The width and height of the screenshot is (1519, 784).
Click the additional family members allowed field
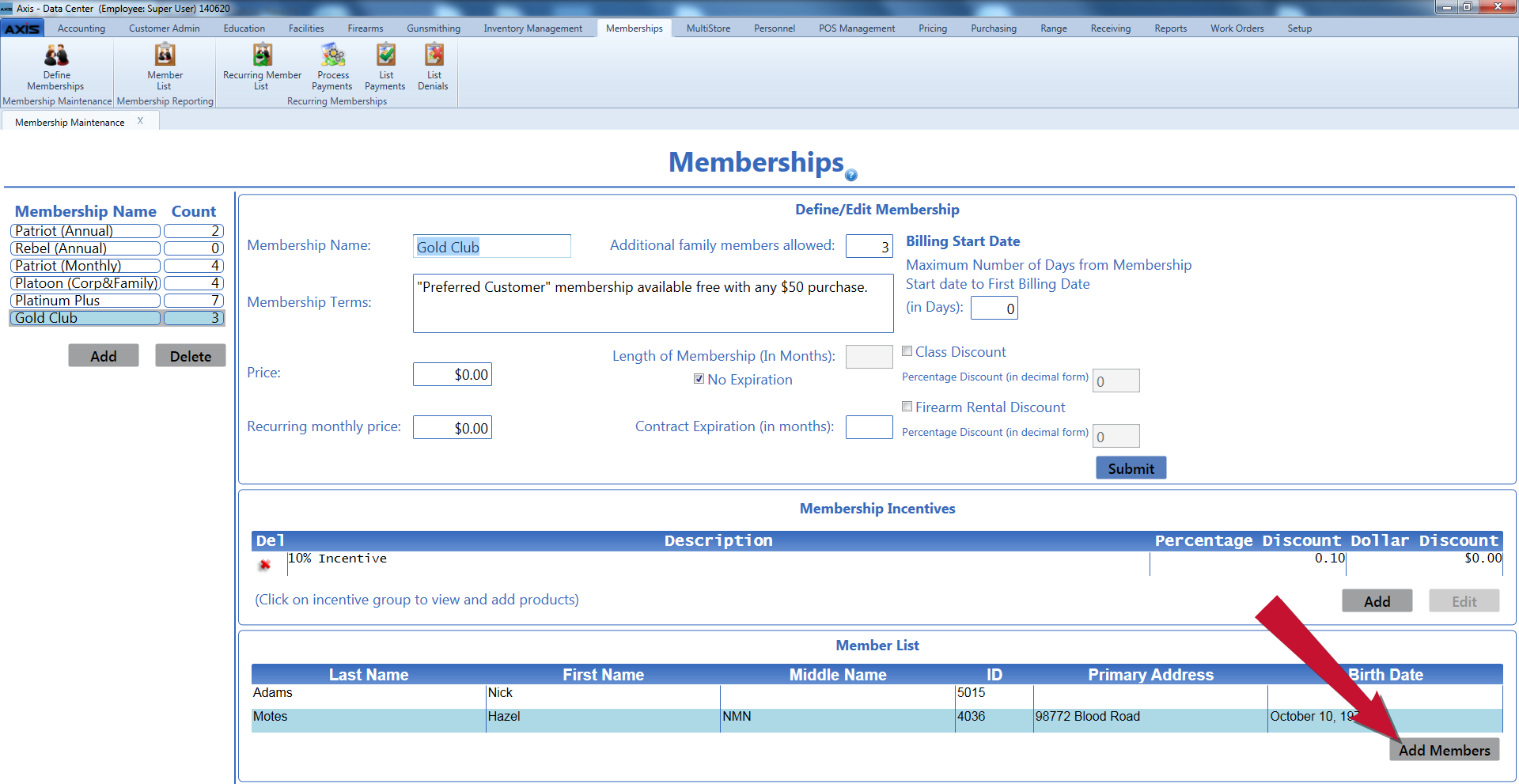pyautogui.click(x=869, y=246)
